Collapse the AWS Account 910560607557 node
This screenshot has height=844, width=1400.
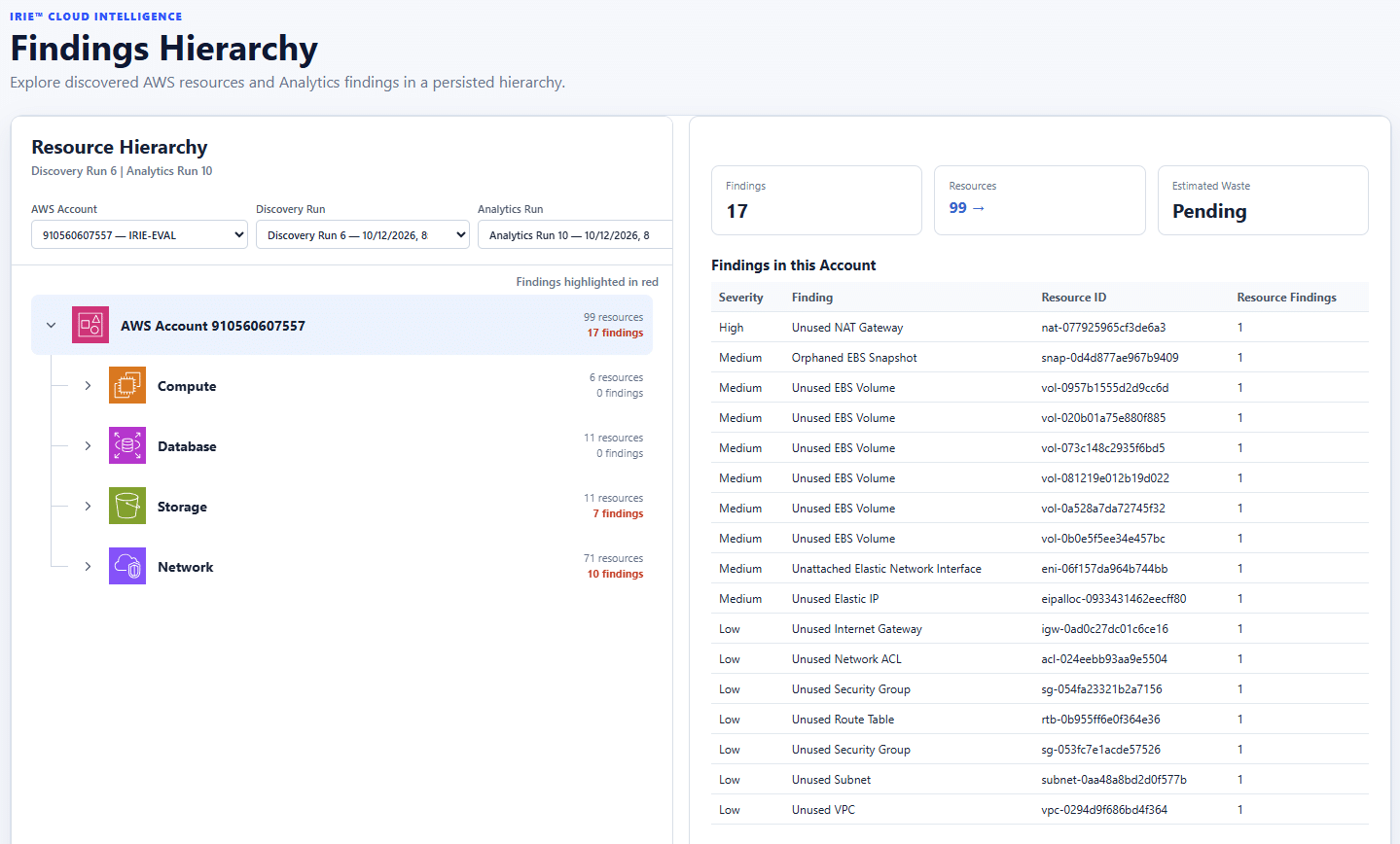[x=52, y=325]
